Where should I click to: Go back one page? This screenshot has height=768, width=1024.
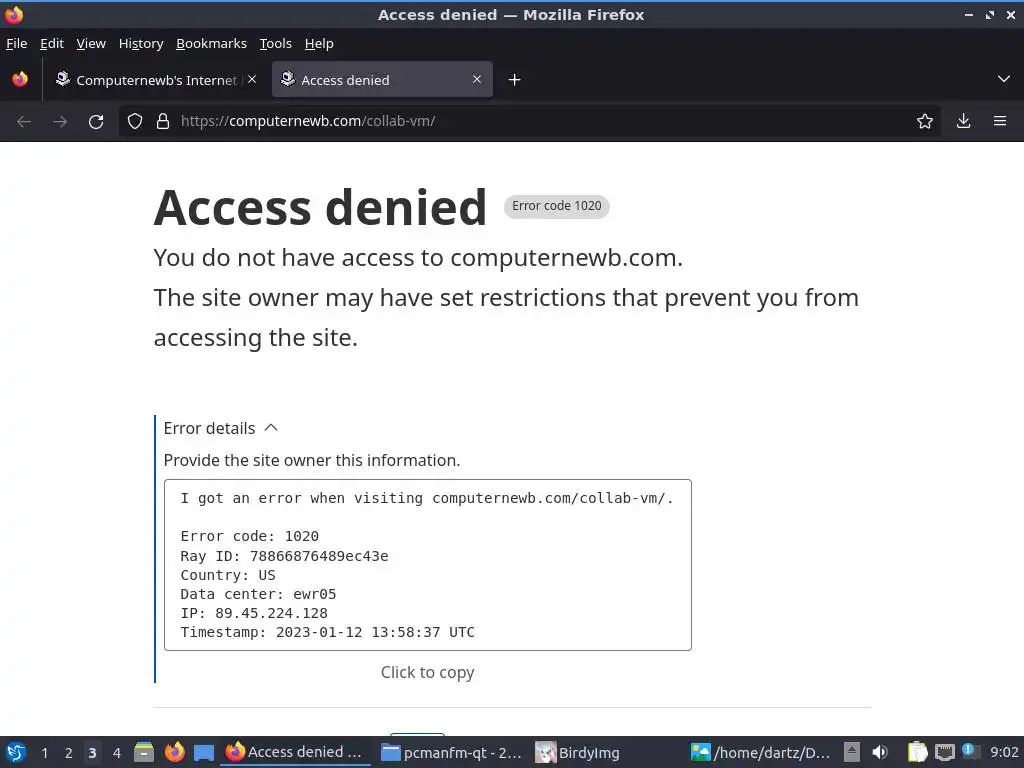tap(24, 121)
